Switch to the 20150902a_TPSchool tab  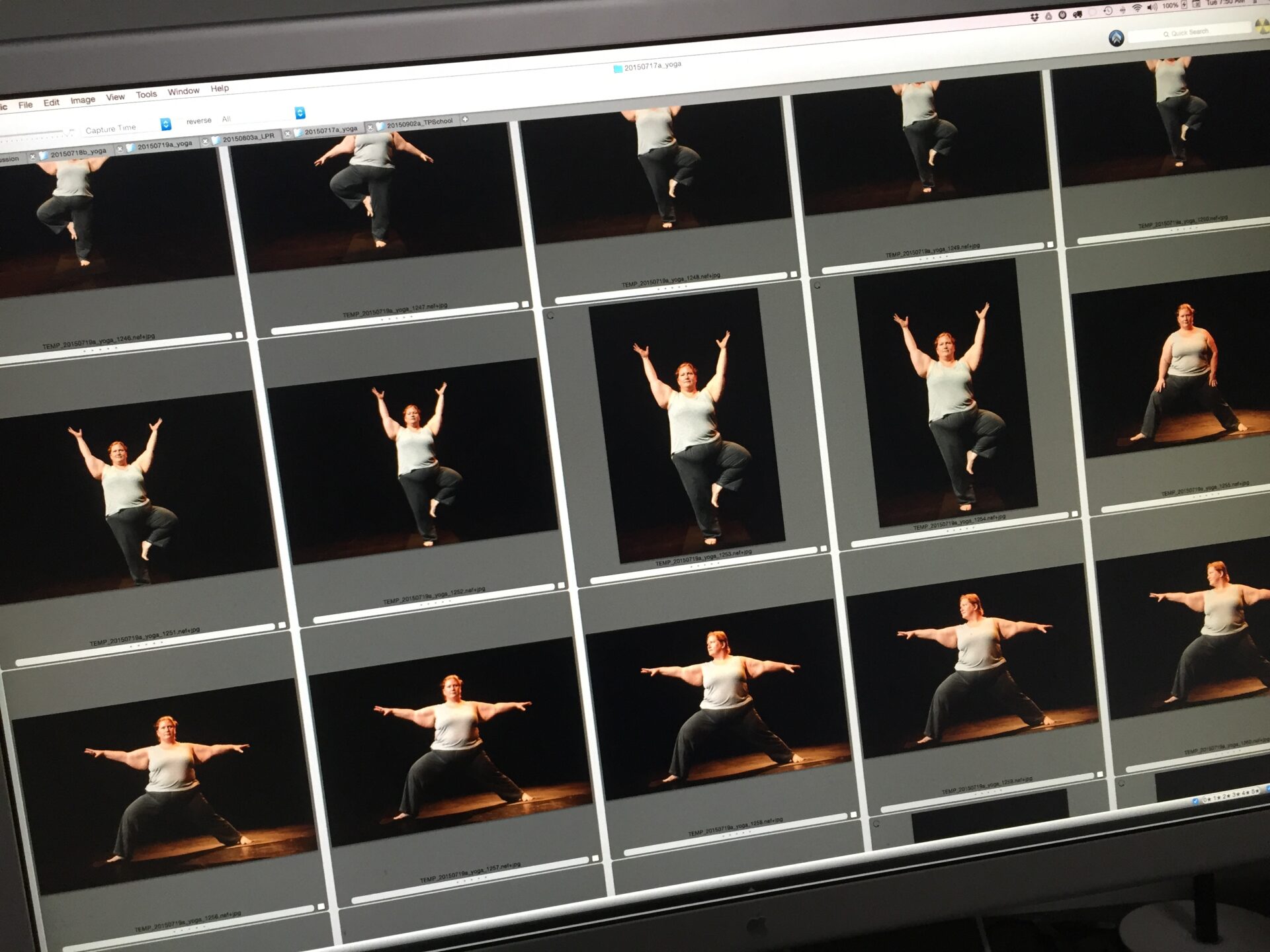[419, 122]
